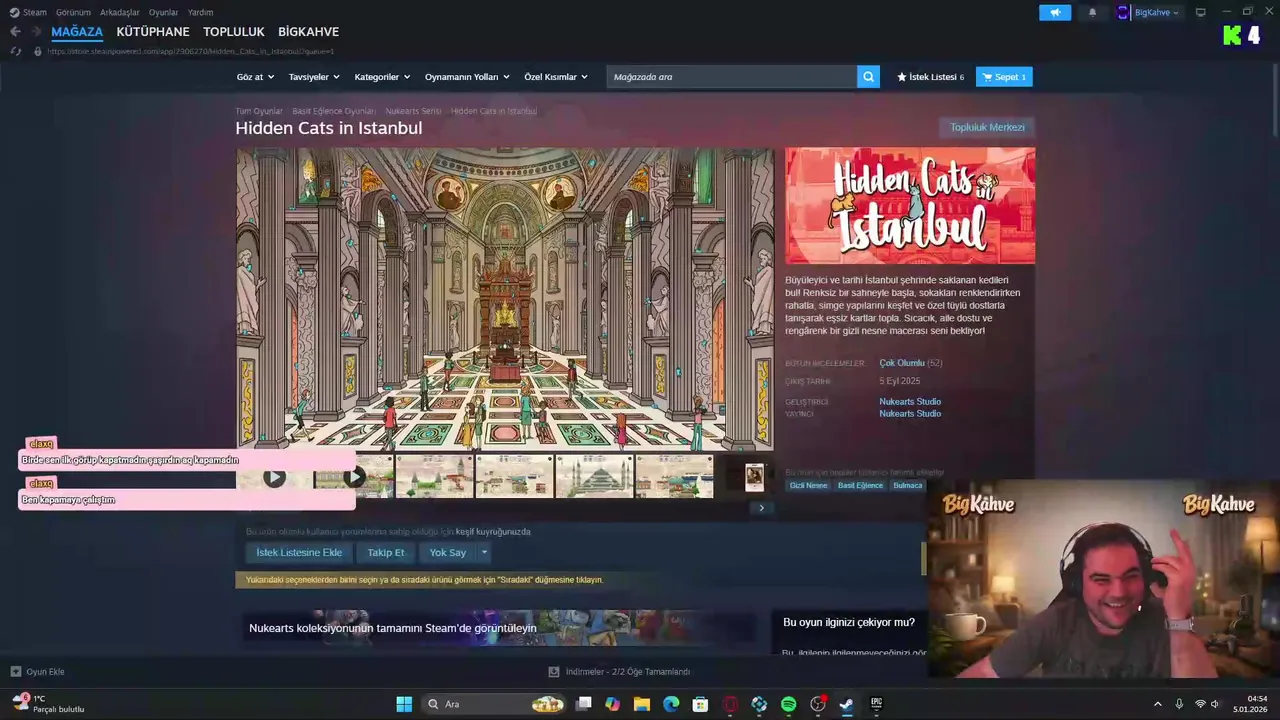The image size is (1280, 720).
Task: Open File Explorer from the taskbar
Action: tap(642, 704)
